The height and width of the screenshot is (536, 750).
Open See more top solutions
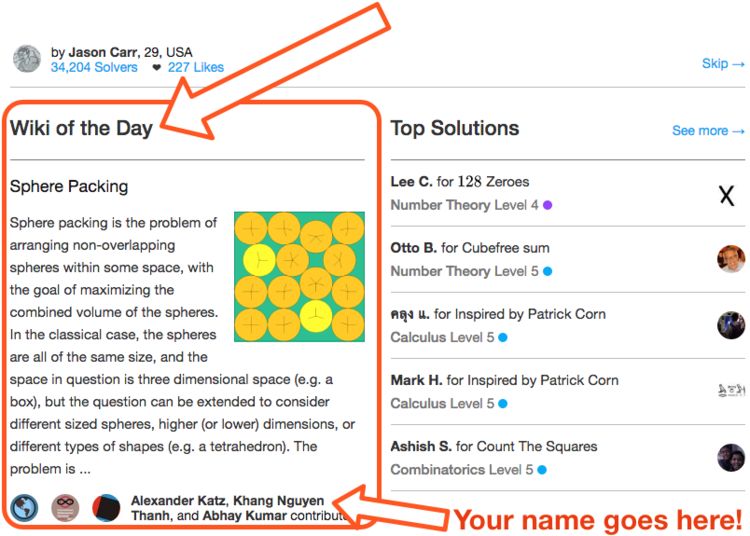[x=708, y=131]
